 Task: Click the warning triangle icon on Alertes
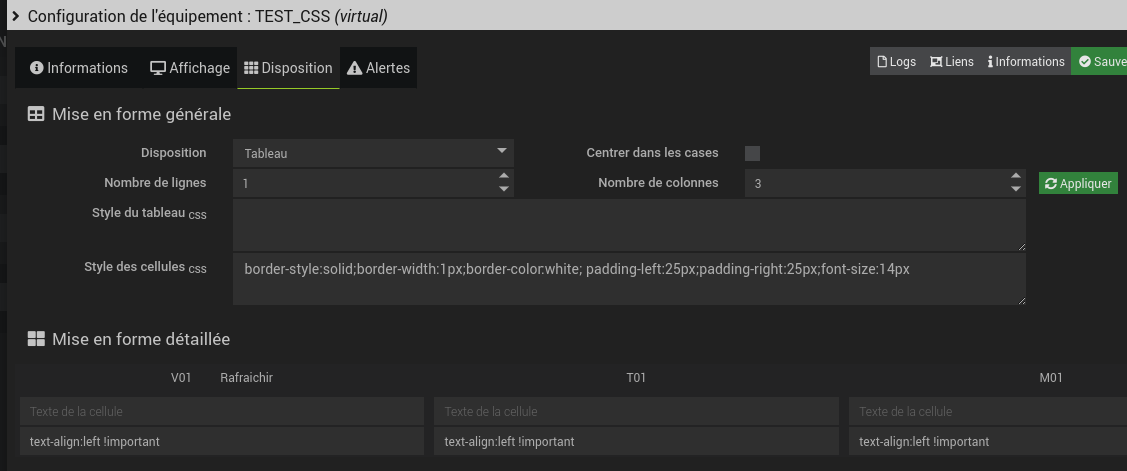coord(354,68)
